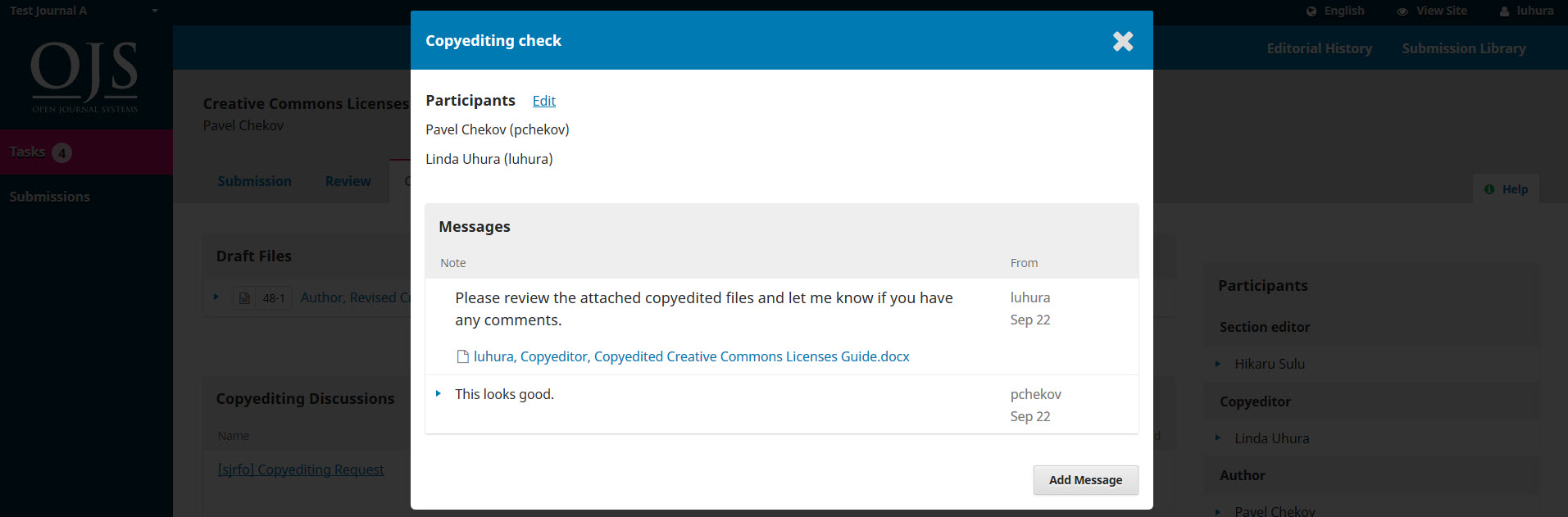
Task: Click the OJS logo in the sidebar
Action: [84, 75]
